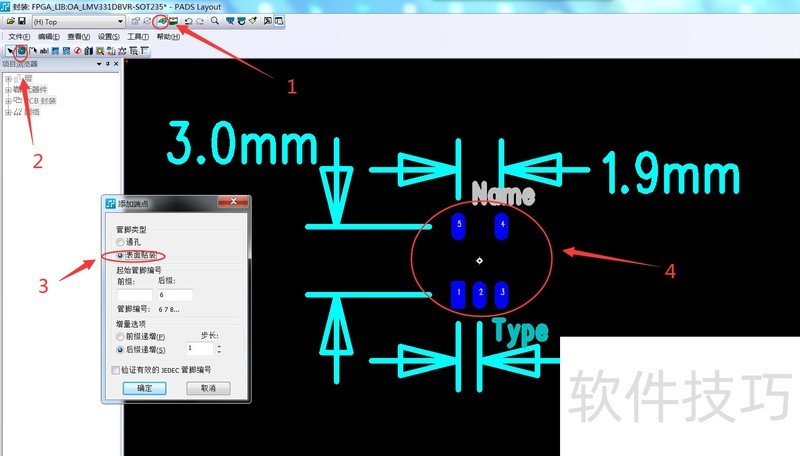The width and height of the screenshot is (800, 456).
Task: Click the Open file icon in toolbar
Action: click(x=9, y=20)
